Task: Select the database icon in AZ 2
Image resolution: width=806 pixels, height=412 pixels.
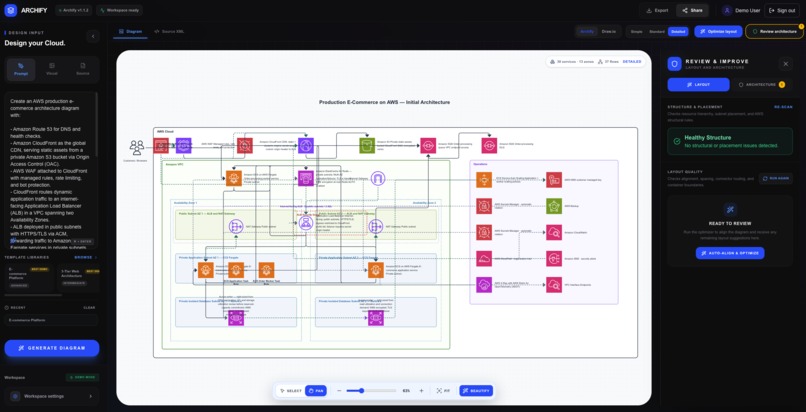Action: point(376,318)
